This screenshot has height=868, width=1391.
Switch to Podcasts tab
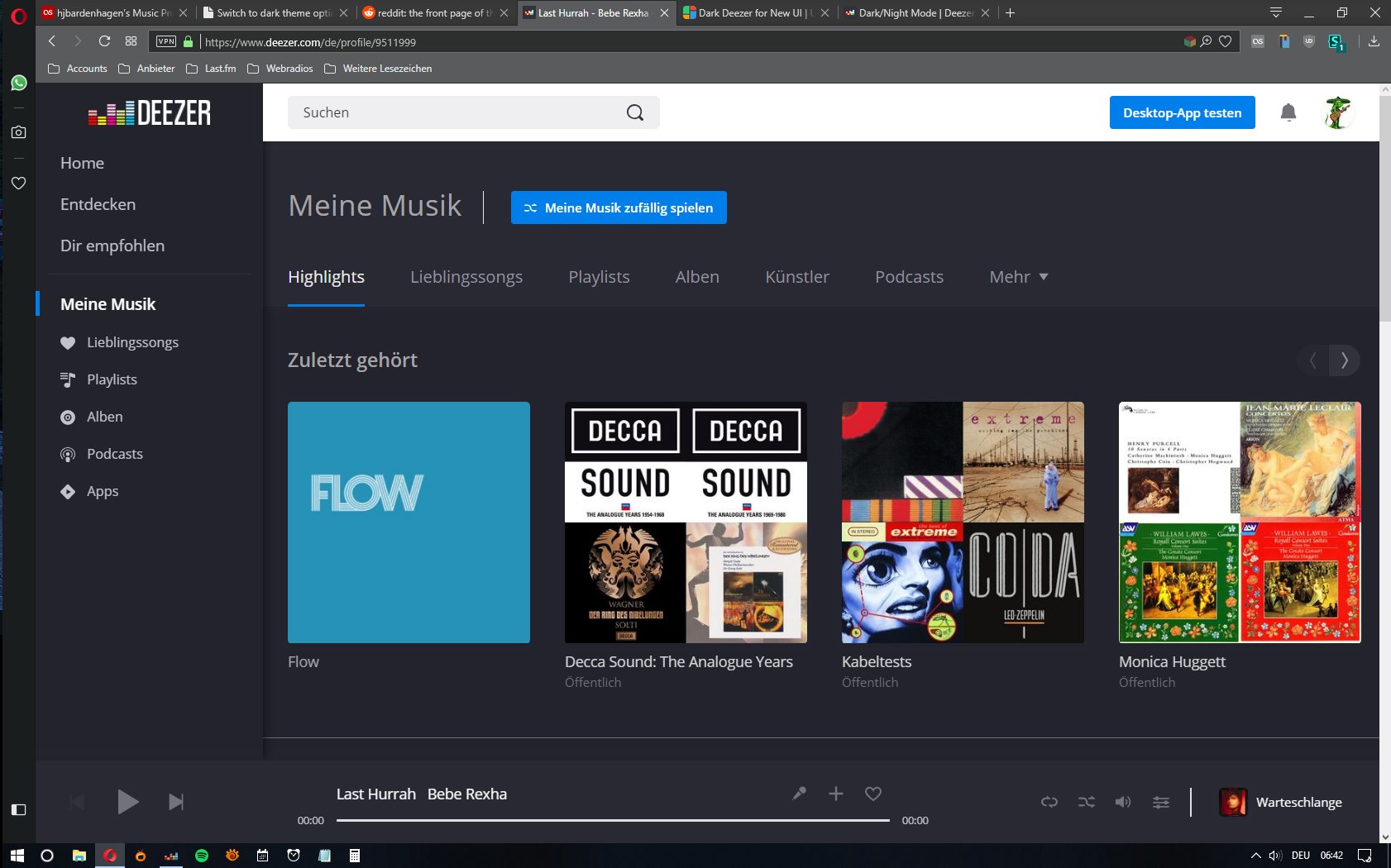pos(909,277)
